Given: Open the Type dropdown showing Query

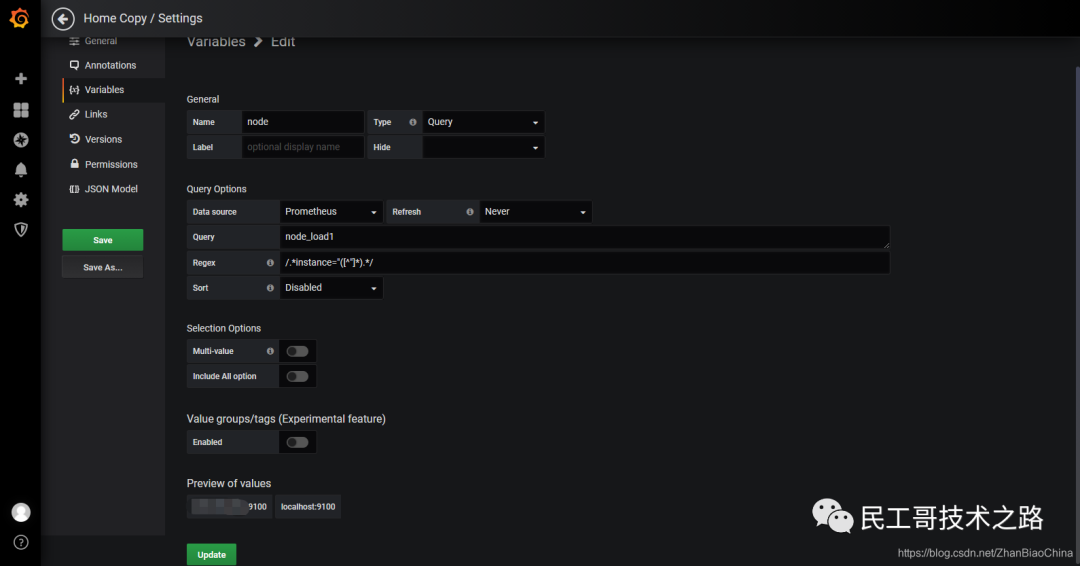Looking at the screenshot, I should click(x=483, y=122).
